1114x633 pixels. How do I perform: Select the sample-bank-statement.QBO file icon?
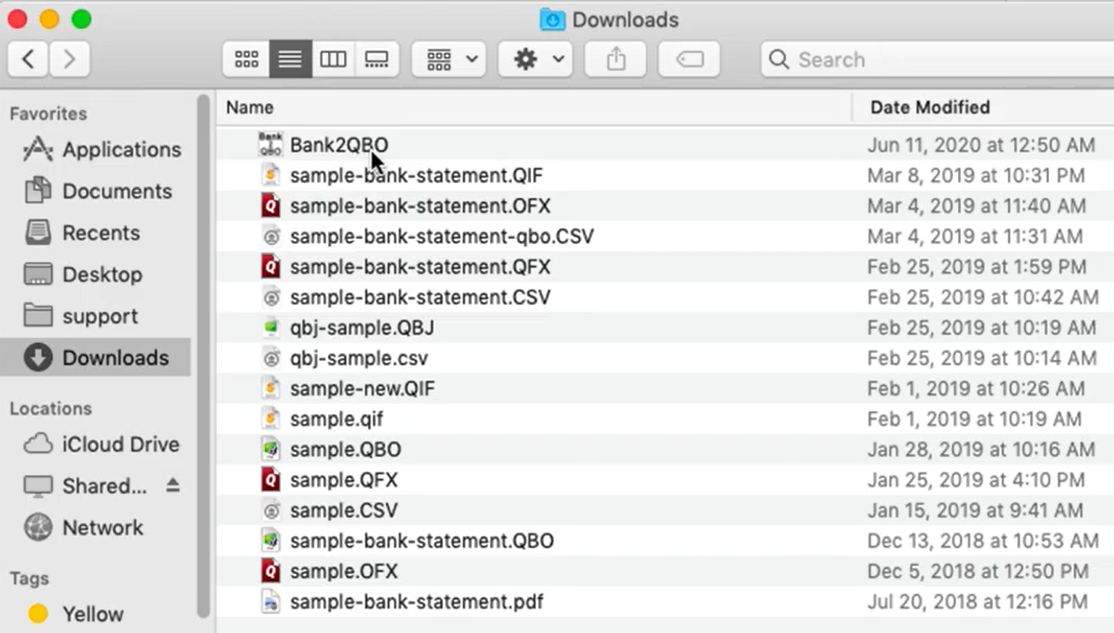click(271, 541)
